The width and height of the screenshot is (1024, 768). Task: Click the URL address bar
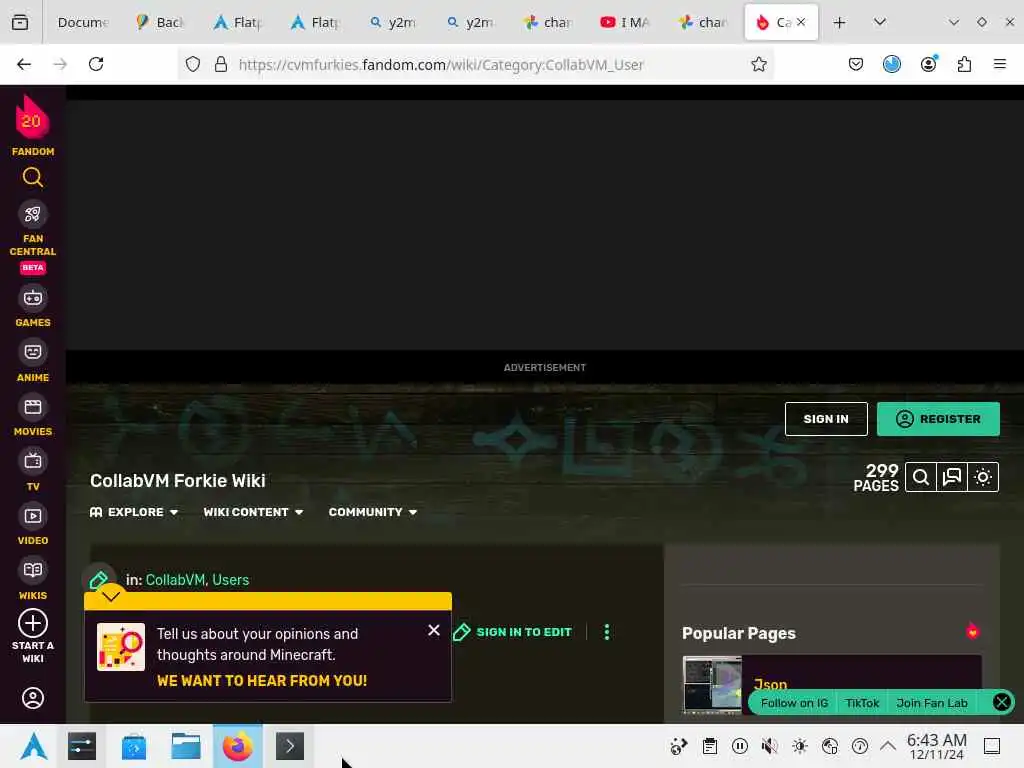pyautogui.click(x=475, y=64)
